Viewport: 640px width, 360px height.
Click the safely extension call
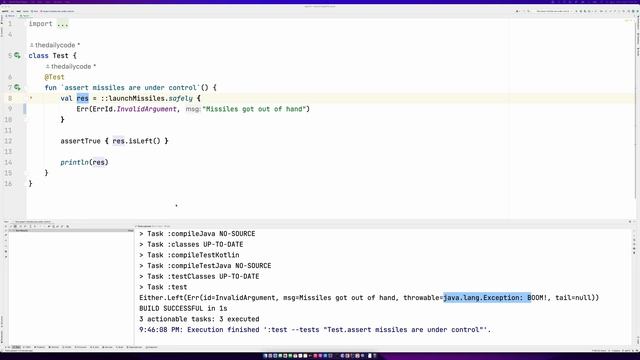point(180,98)
